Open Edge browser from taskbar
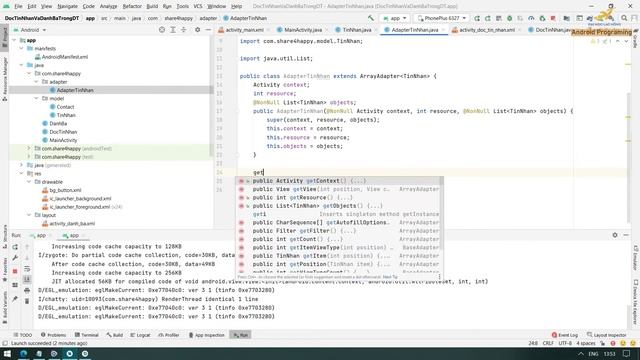 pos(23,353)
